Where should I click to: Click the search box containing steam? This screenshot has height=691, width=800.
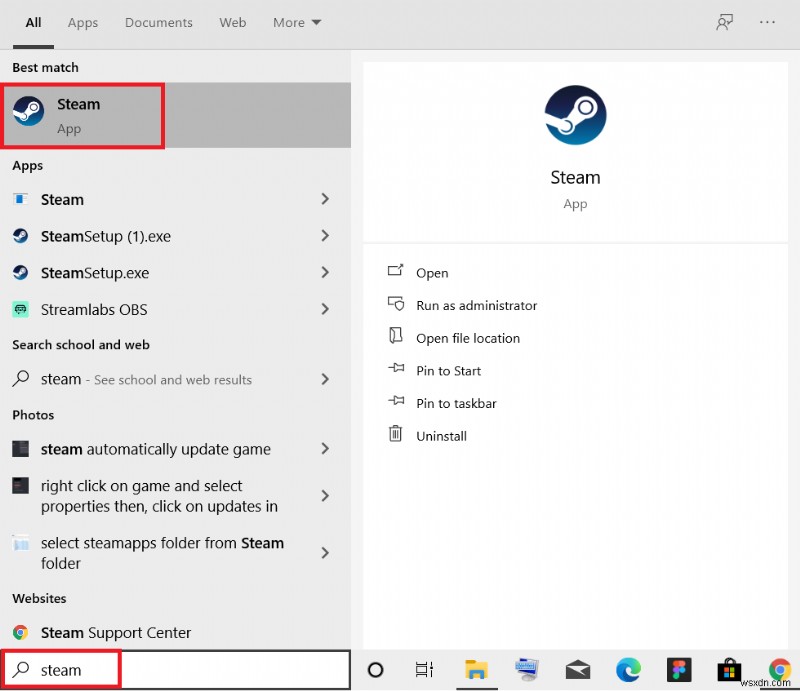click(176, 670)
